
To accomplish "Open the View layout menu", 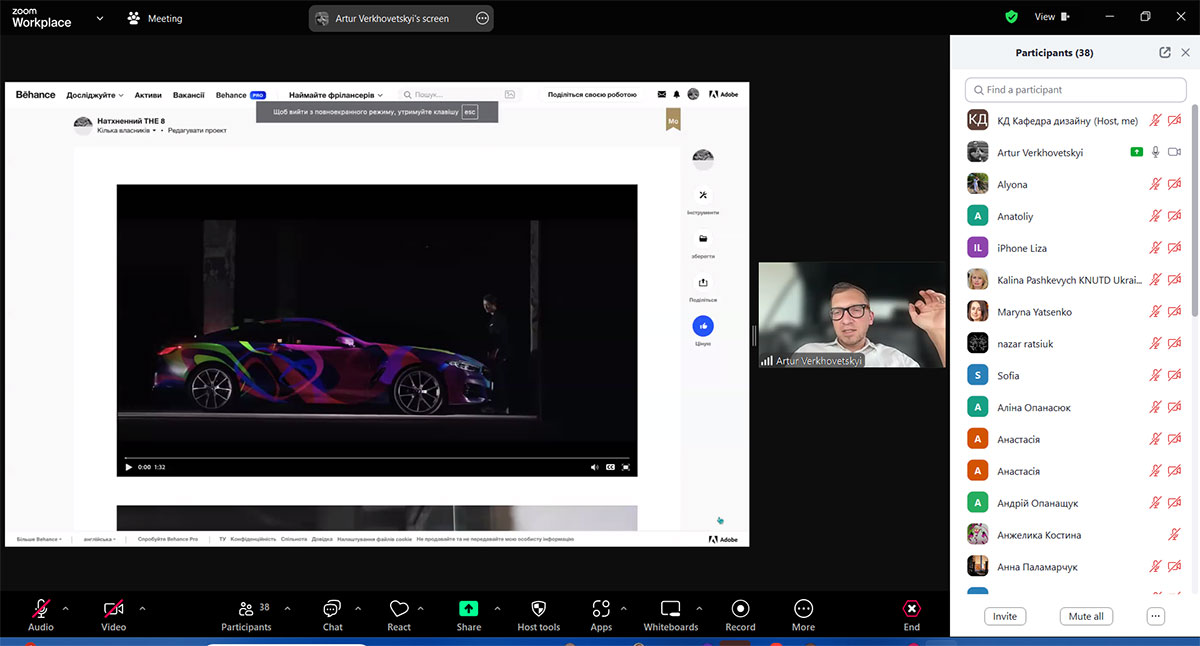I will click(1052, 17).
